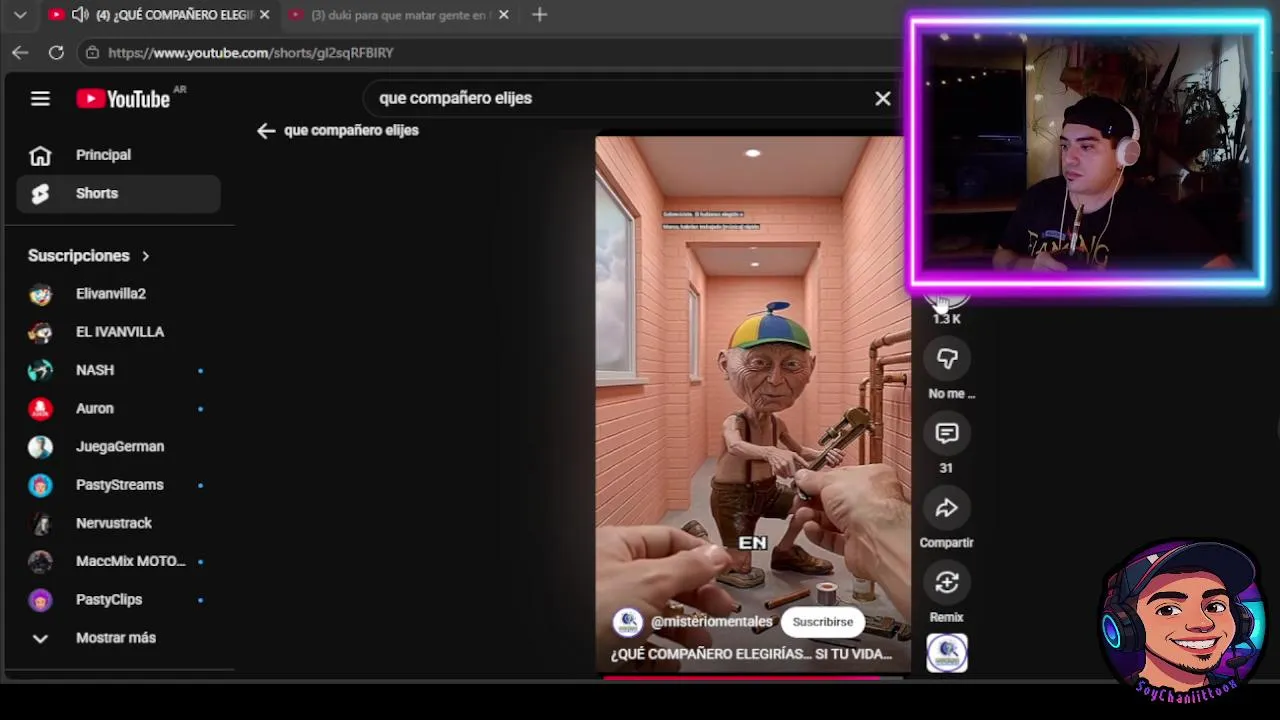
Task: Open the sound thumbnail below Remix
Action: click(947, 654)
